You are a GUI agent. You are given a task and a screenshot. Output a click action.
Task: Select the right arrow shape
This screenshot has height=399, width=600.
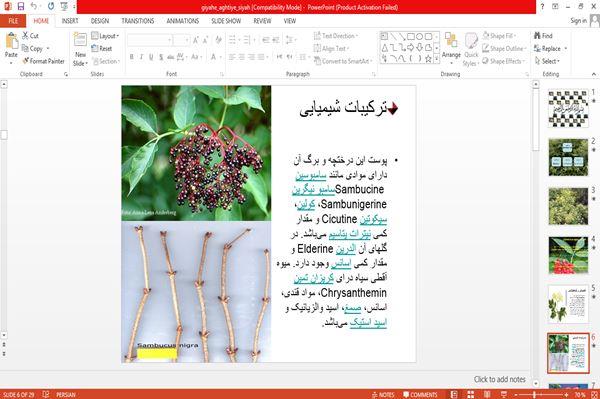tap(411, 48)
